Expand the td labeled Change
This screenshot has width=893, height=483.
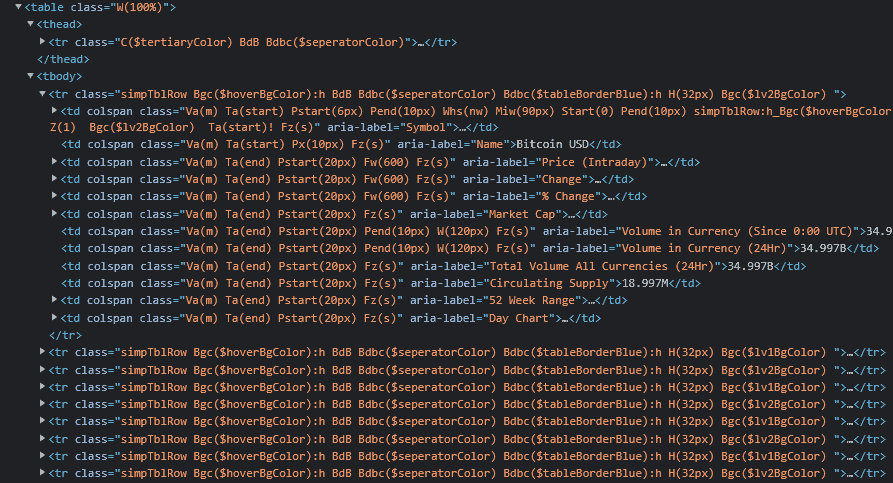coord(55,179)
